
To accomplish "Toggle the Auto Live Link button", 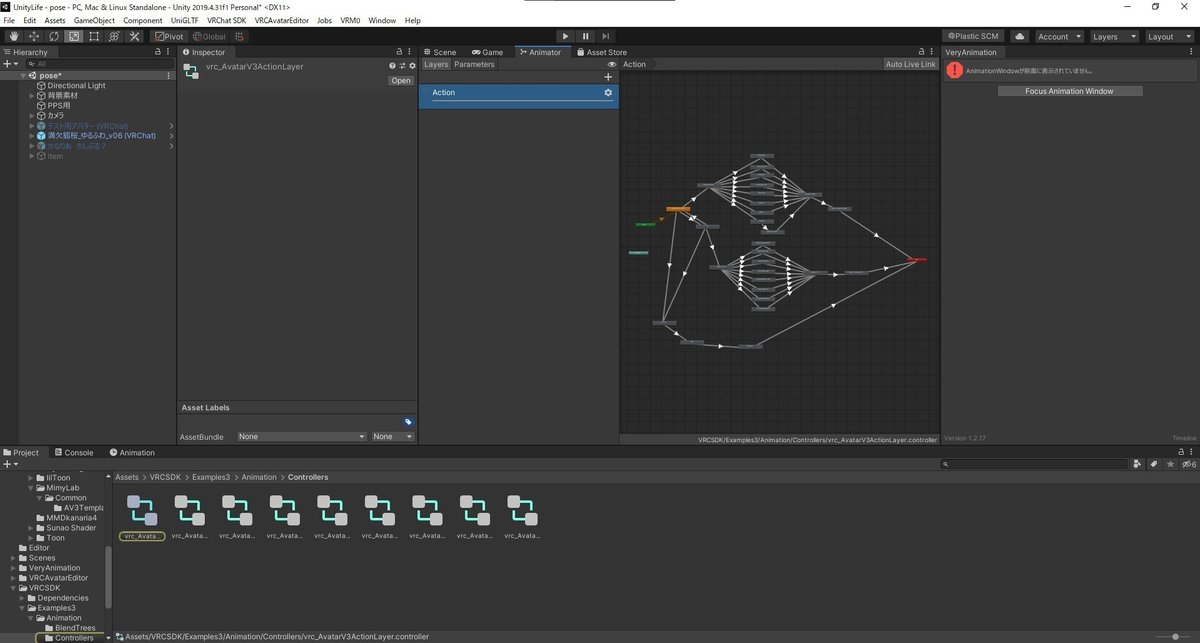I will pos(910,64).
